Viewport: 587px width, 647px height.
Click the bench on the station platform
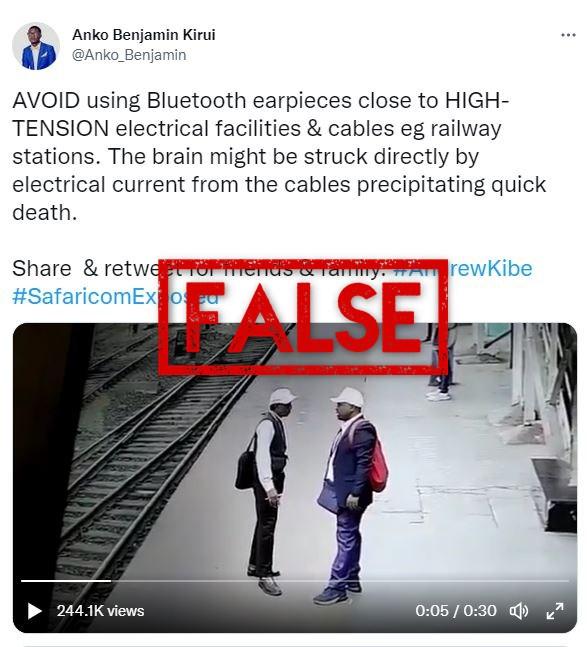pyautogui.click(x=555, y=493)
